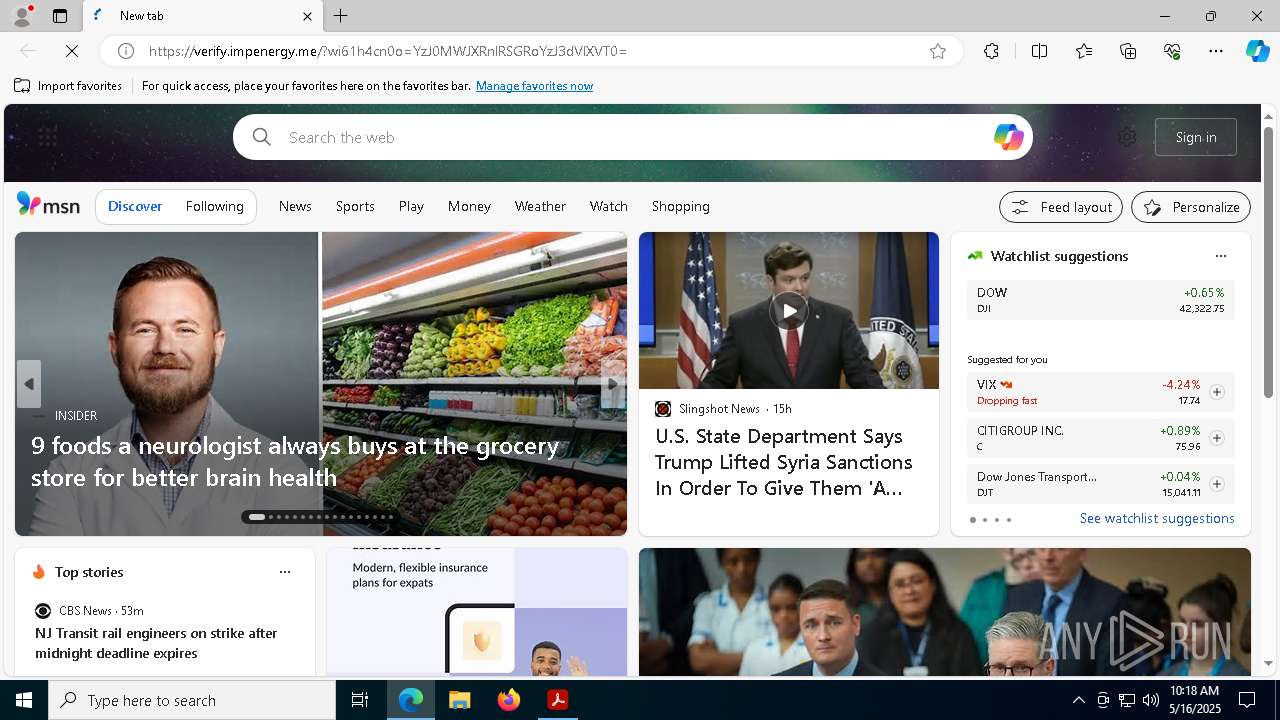1280x720 pixels.
Task: Add VIX to watchlist
Action: pyautogui.click(x=1216, y=392)
